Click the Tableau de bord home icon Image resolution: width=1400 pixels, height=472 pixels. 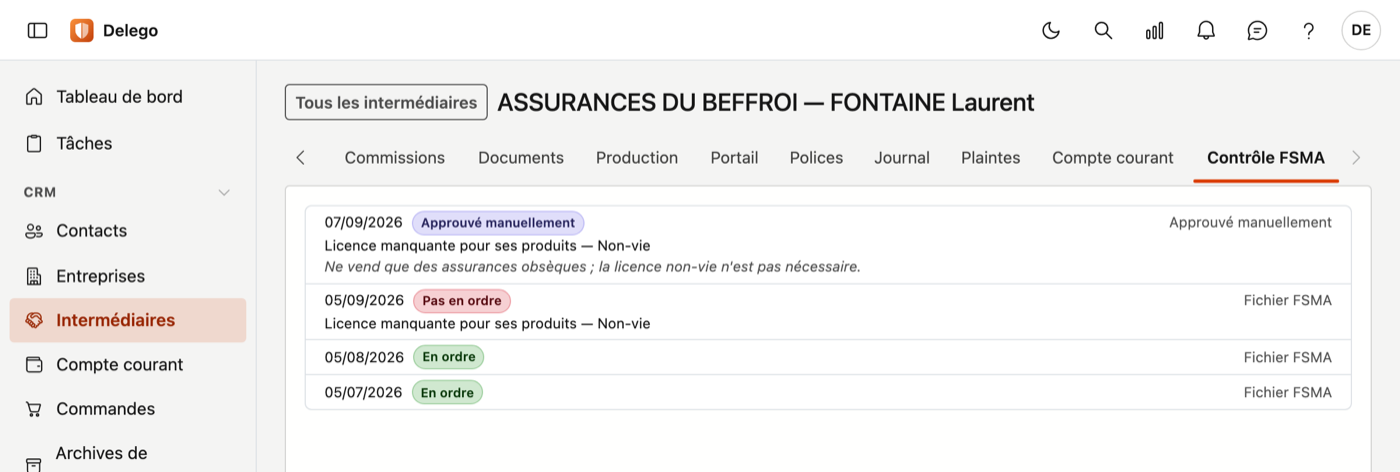pyautogui.click(x=34, y=97)
